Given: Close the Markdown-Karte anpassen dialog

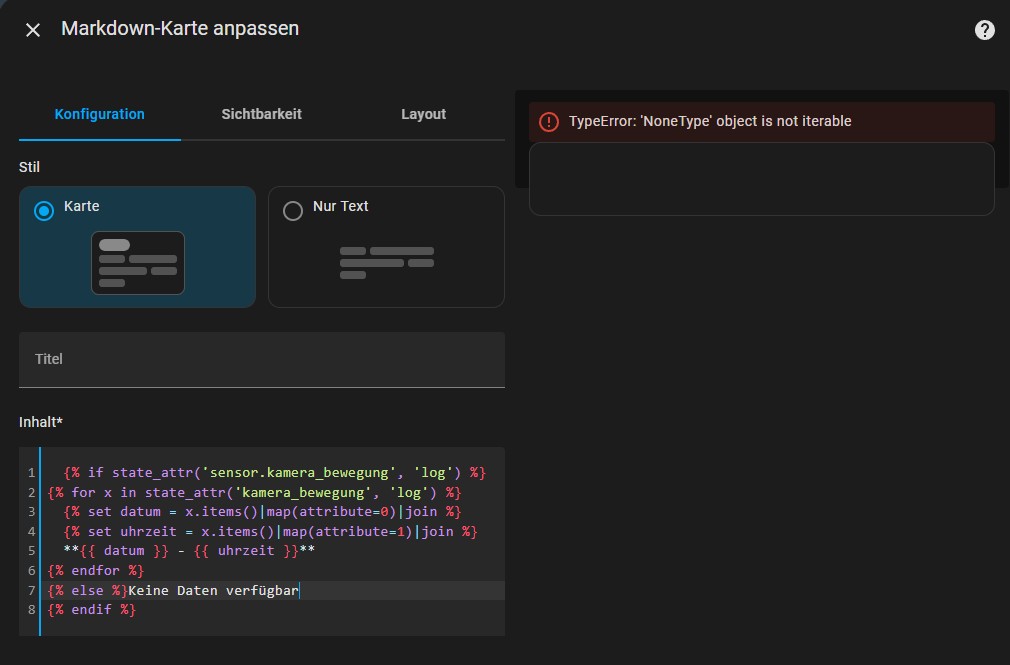Looking at the screenshot, I should 33,30.
